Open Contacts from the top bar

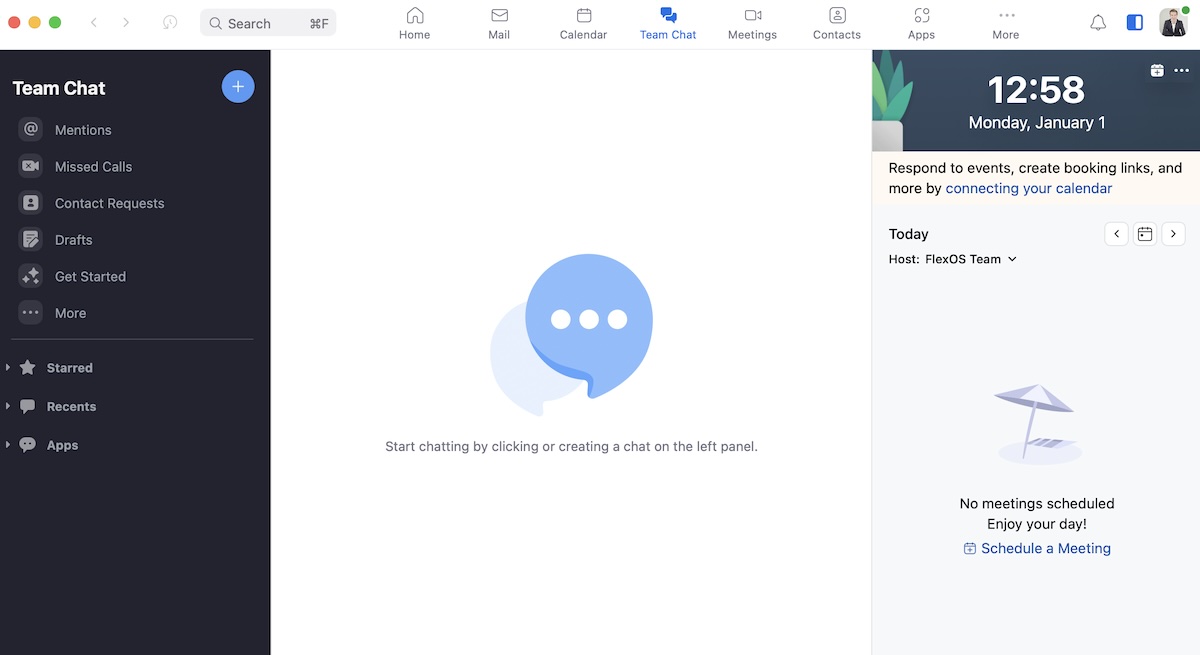[x=836, y=22]
